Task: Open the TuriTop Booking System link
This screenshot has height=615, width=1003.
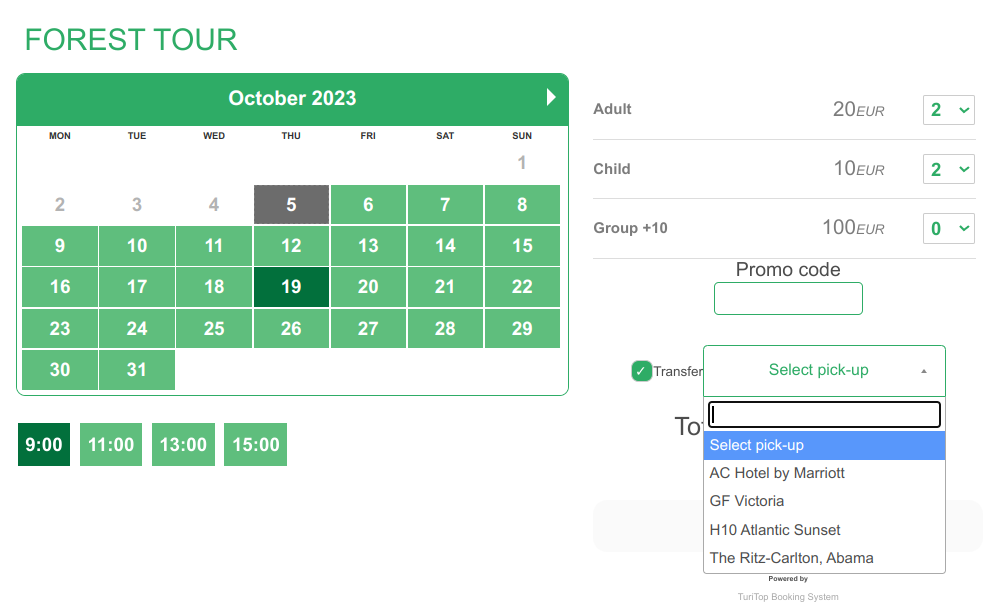Action: (788, 597)
